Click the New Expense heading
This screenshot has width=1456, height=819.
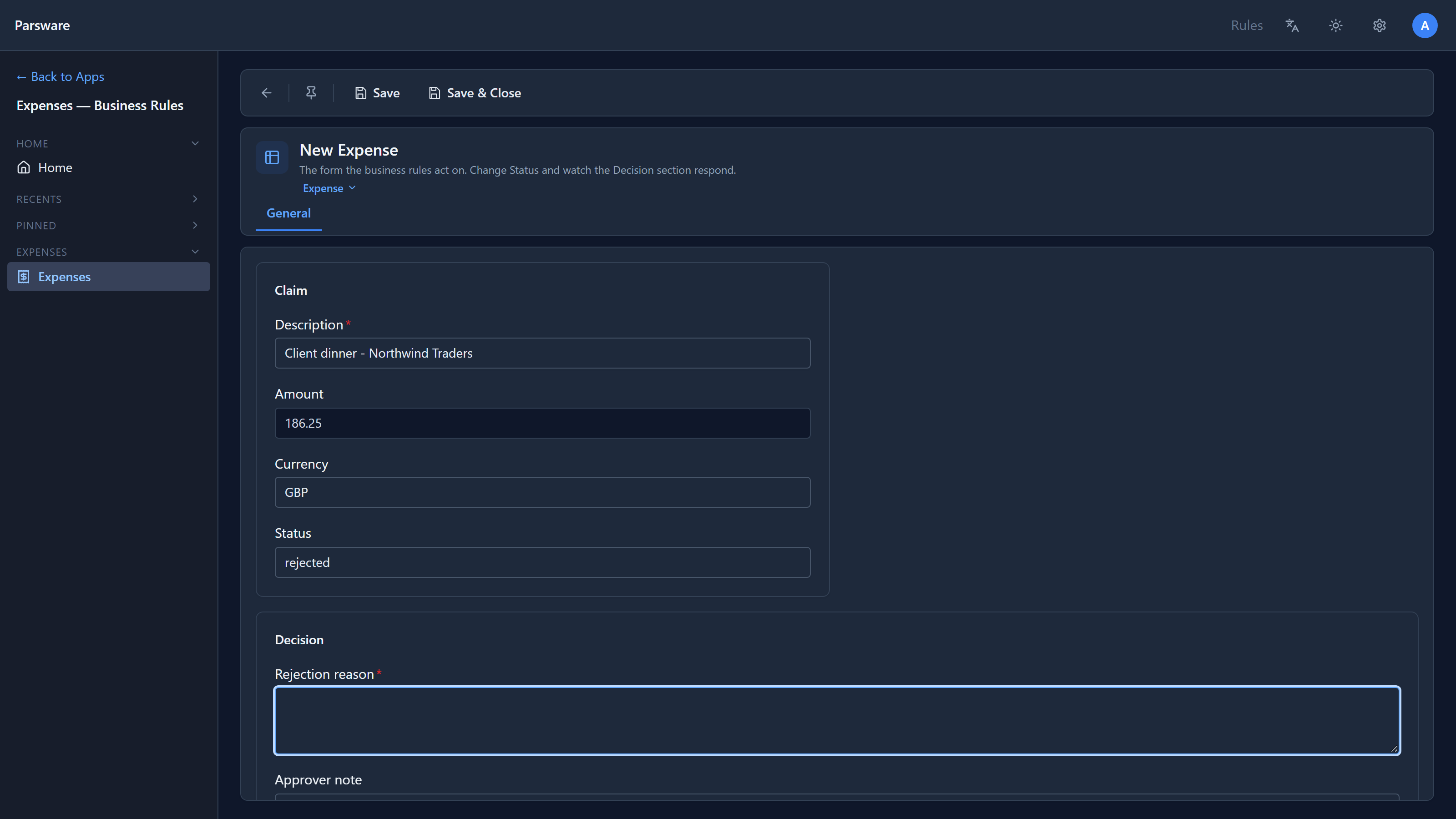tap(349, 150)
